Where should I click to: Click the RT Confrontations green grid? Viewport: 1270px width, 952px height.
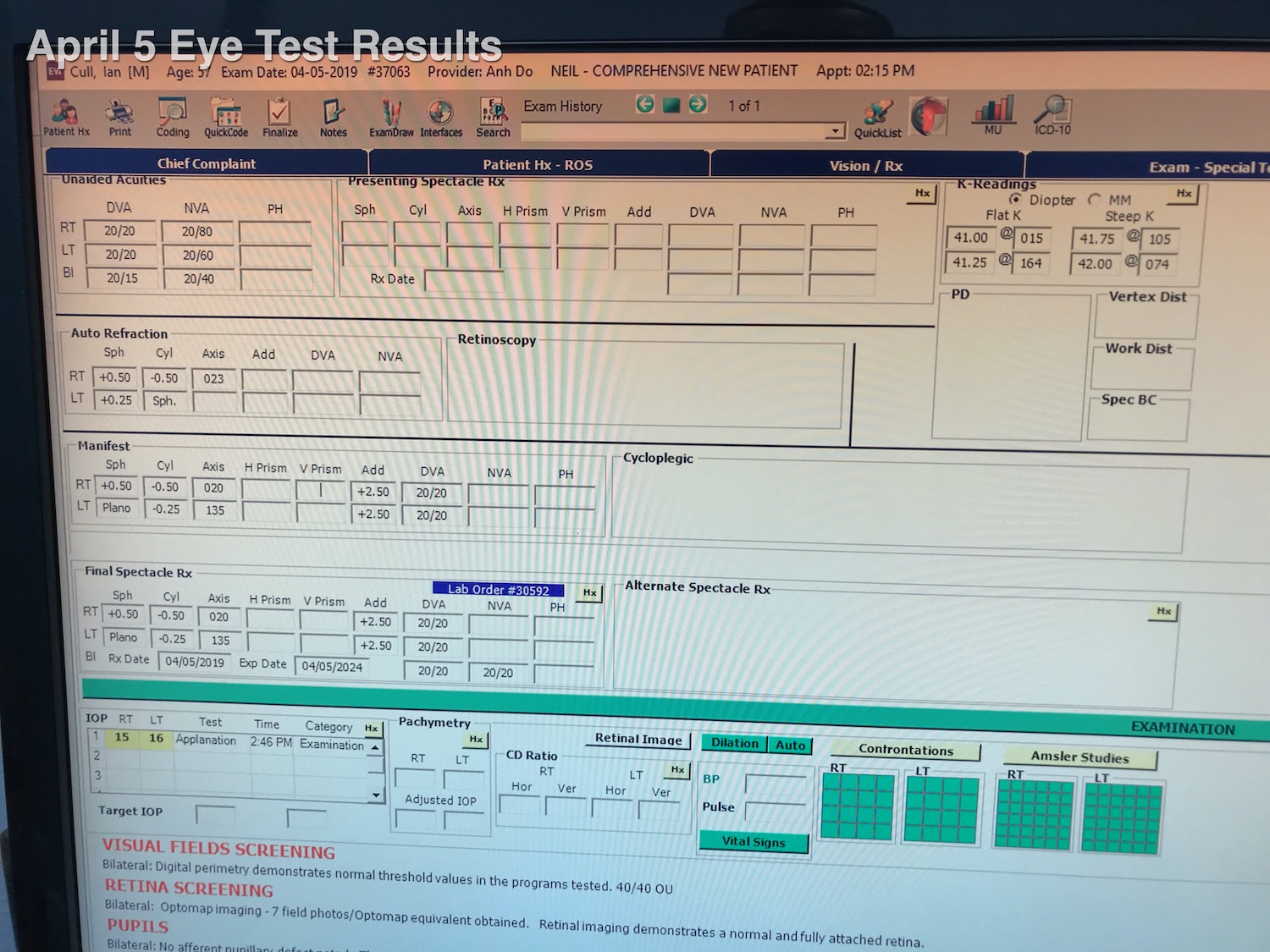point(857,807)
